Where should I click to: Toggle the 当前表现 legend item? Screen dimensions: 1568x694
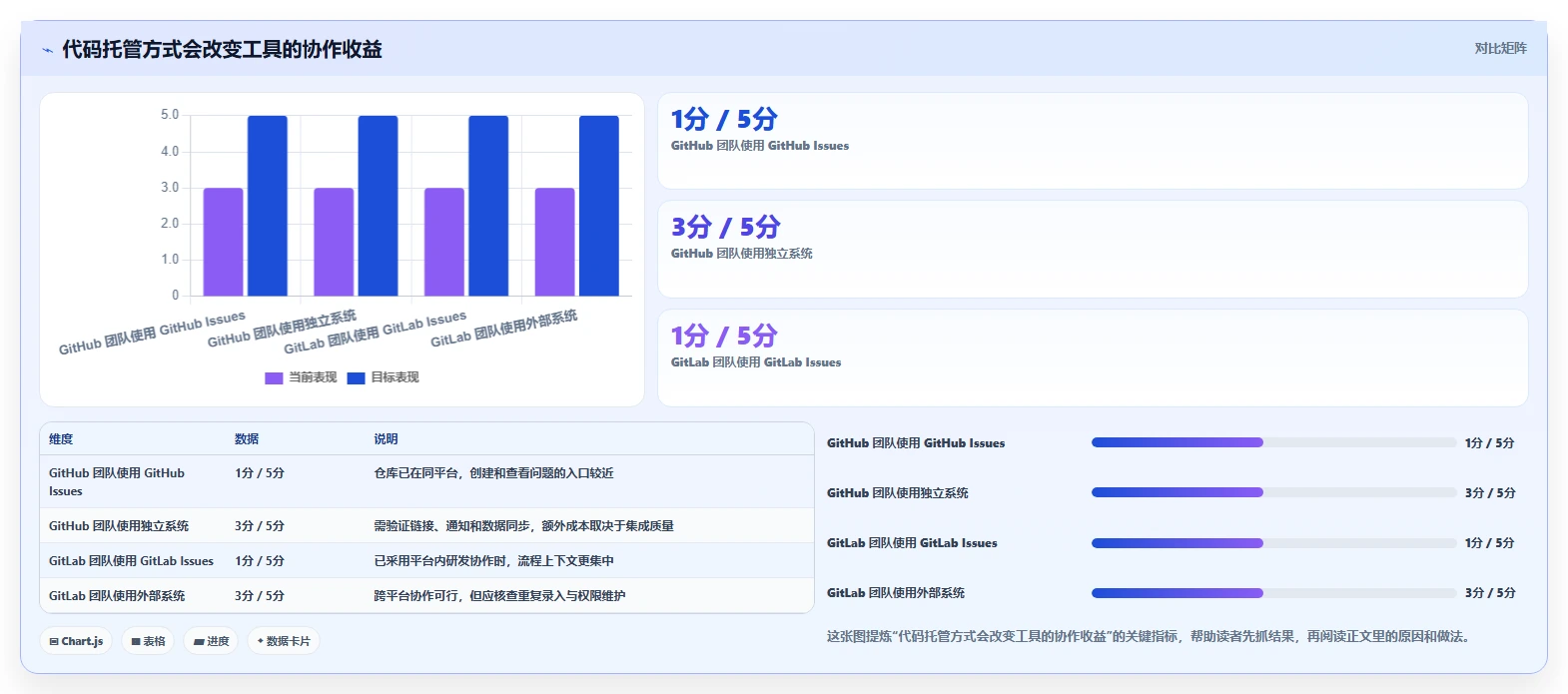[x=301, y=377]
